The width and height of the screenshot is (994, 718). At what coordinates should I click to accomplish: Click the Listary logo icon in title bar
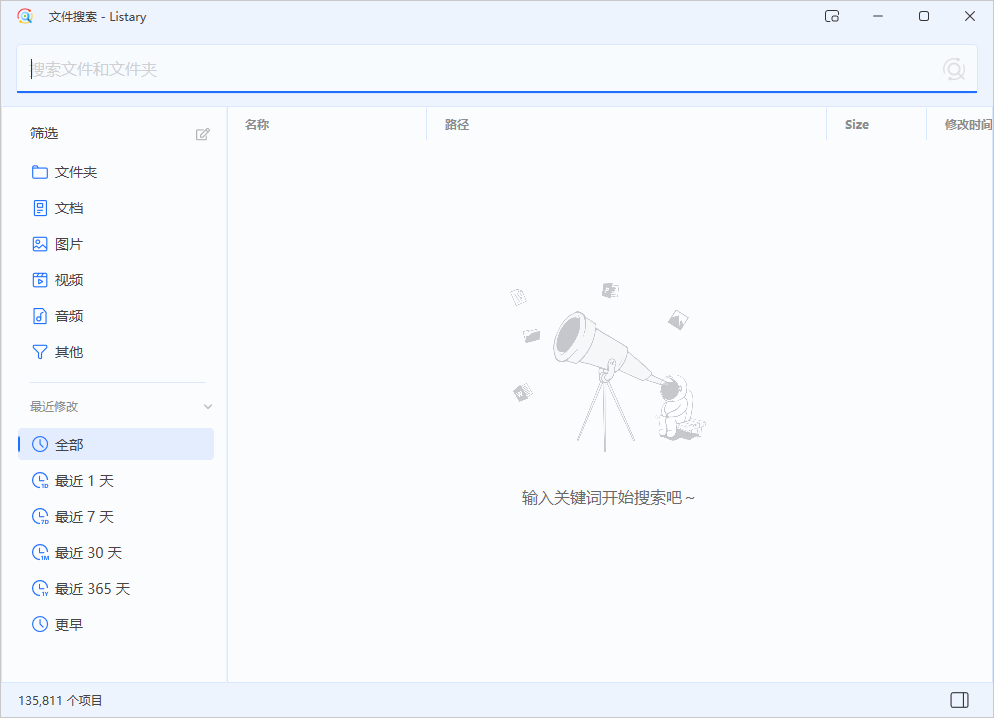pos(25,16)
